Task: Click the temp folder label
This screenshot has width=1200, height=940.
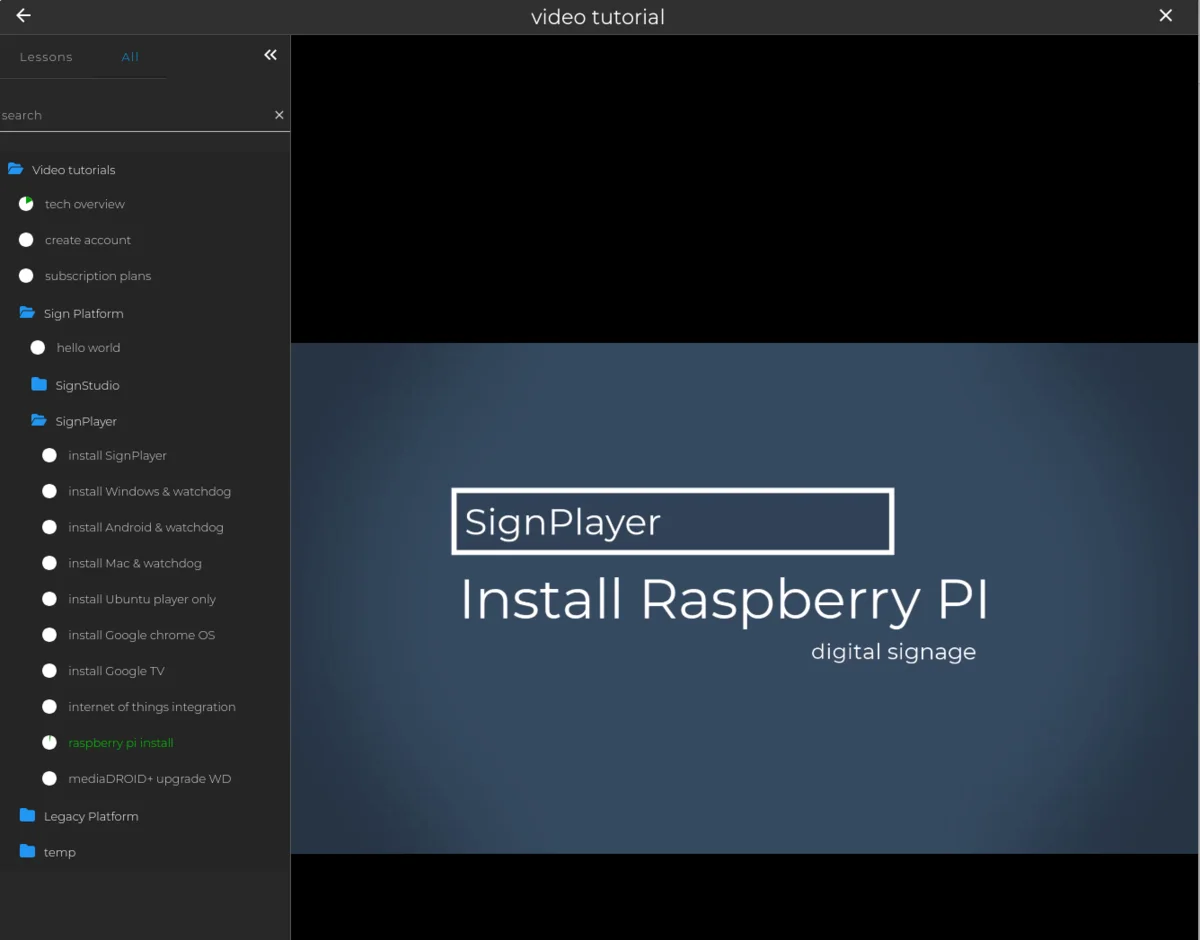Action: [60, 852]
